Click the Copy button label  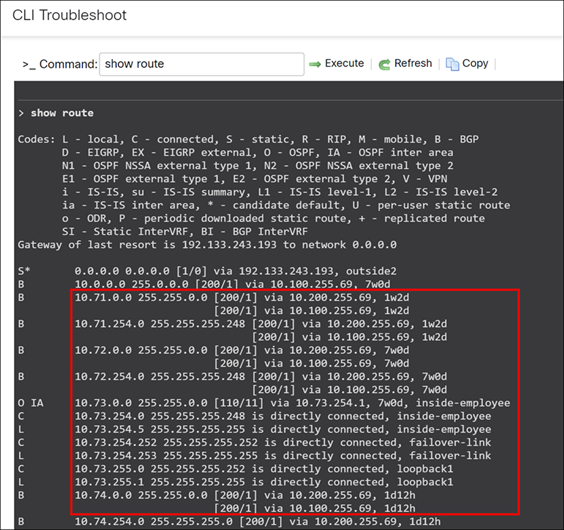point(475,63)
